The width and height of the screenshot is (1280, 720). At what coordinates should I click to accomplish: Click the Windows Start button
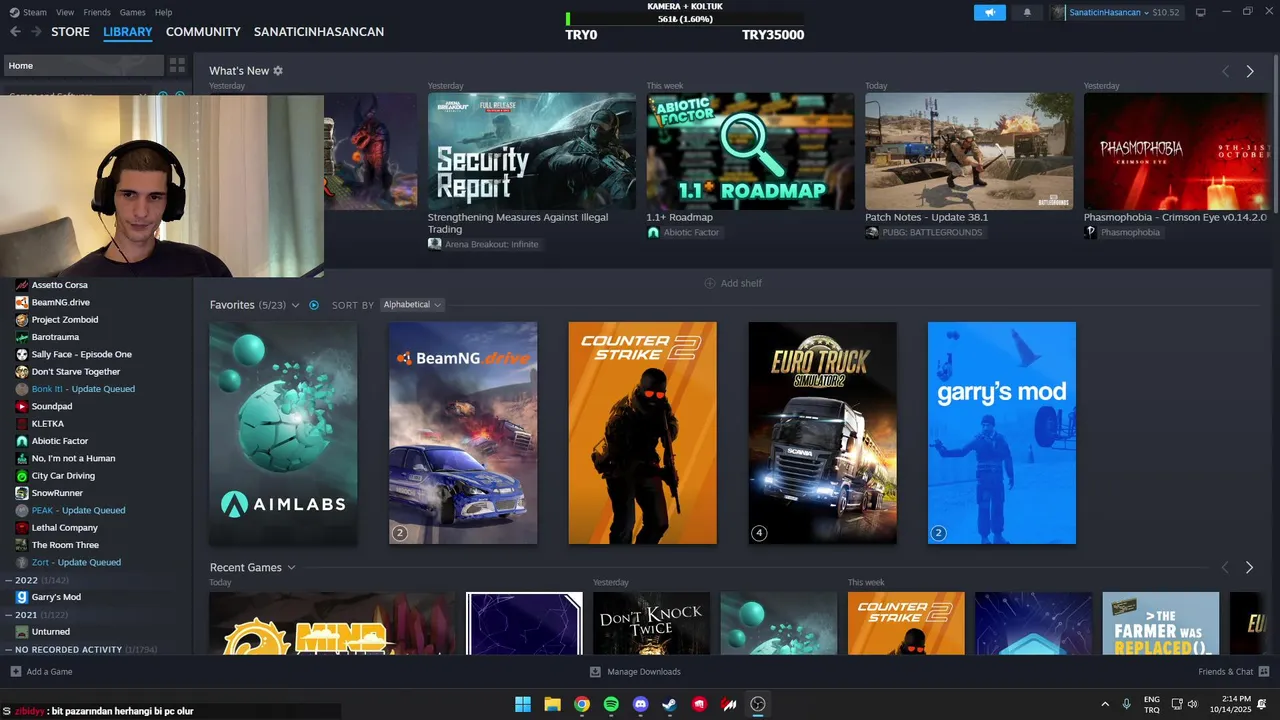coord(523,704)
